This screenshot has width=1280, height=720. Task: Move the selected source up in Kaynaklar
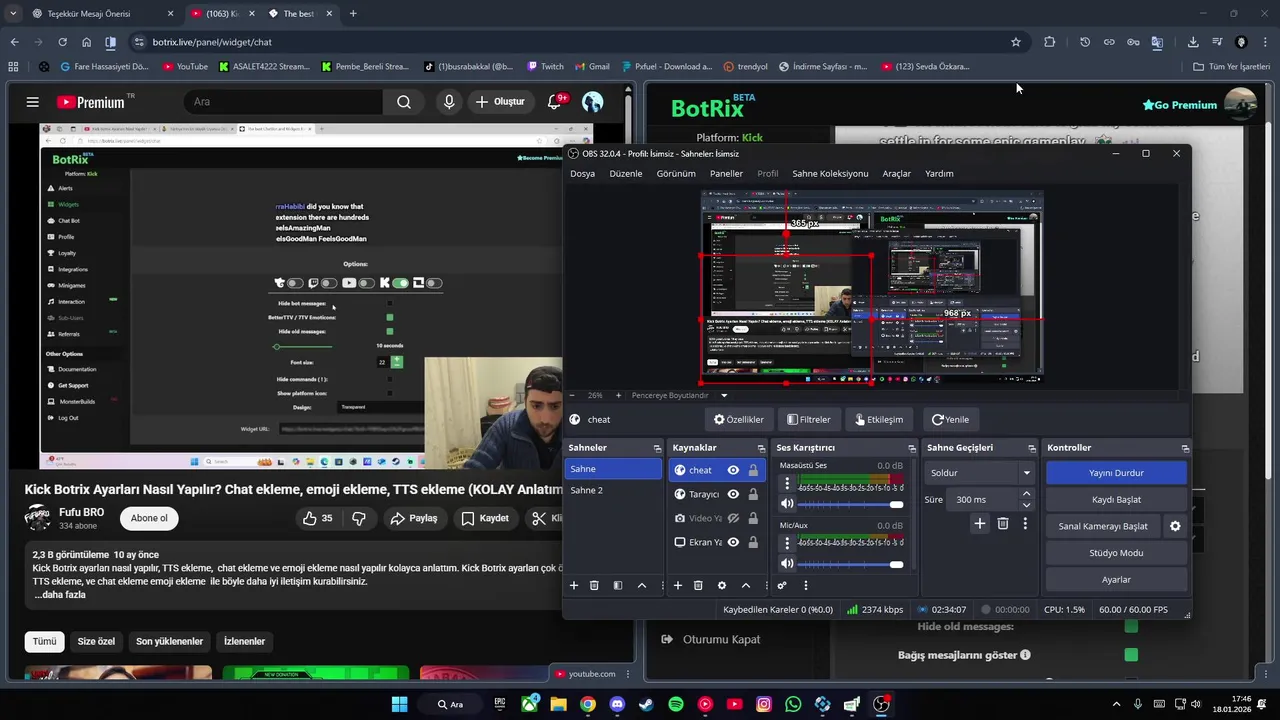[x=746, y=585]
